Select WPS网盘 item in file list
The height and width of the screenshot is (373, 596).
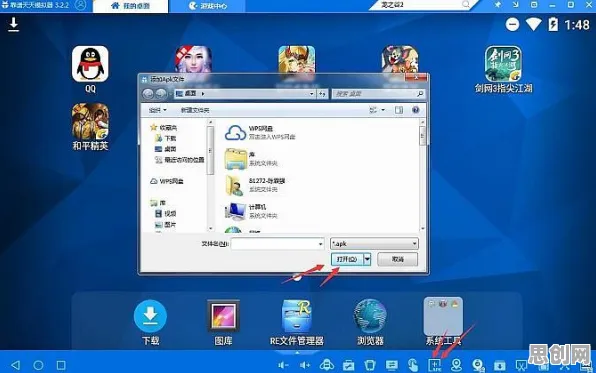click(260, 132)
